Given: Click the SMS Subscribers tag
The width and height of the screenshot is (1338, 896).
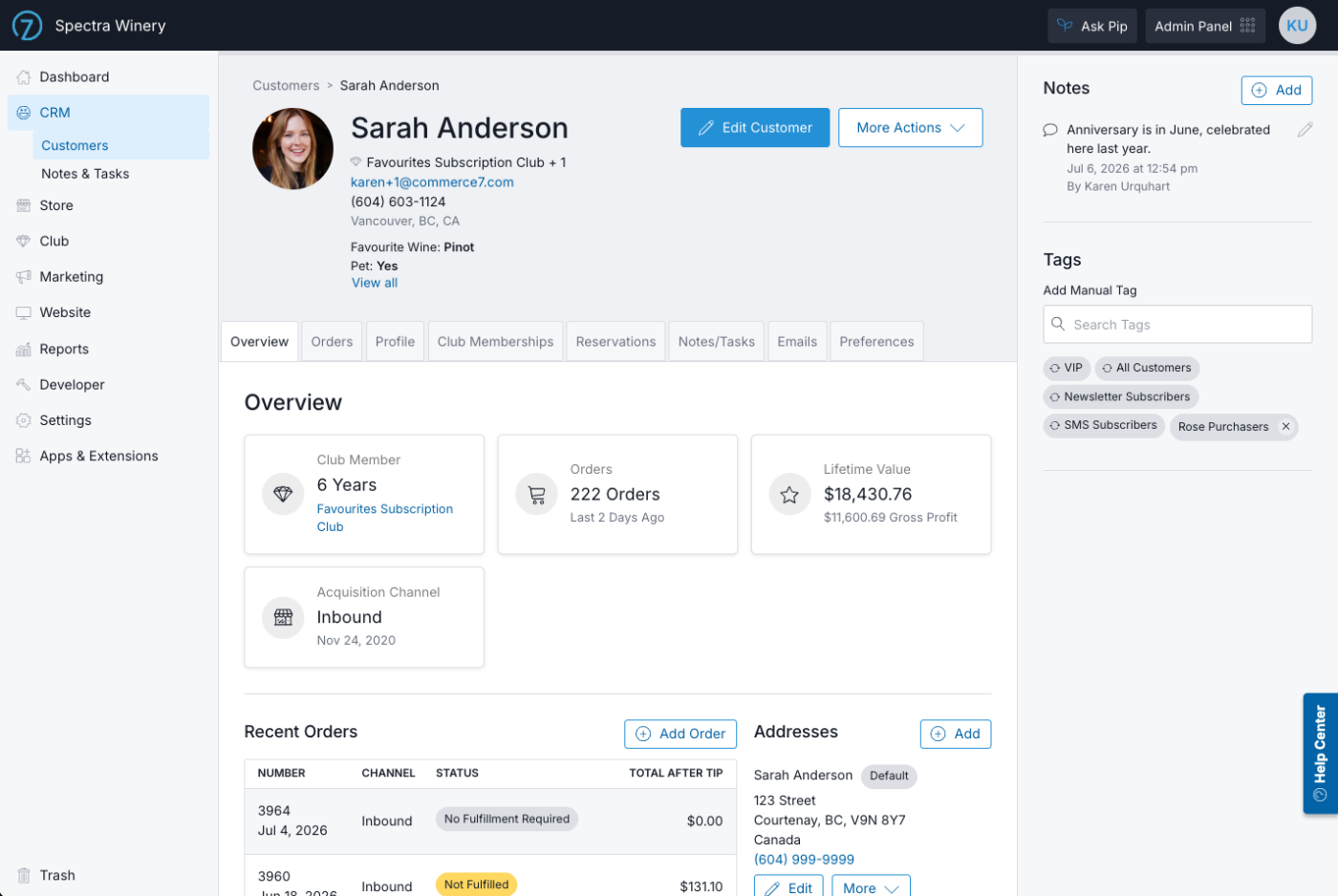Looking at the screenshot, I should pos(1104,425).
